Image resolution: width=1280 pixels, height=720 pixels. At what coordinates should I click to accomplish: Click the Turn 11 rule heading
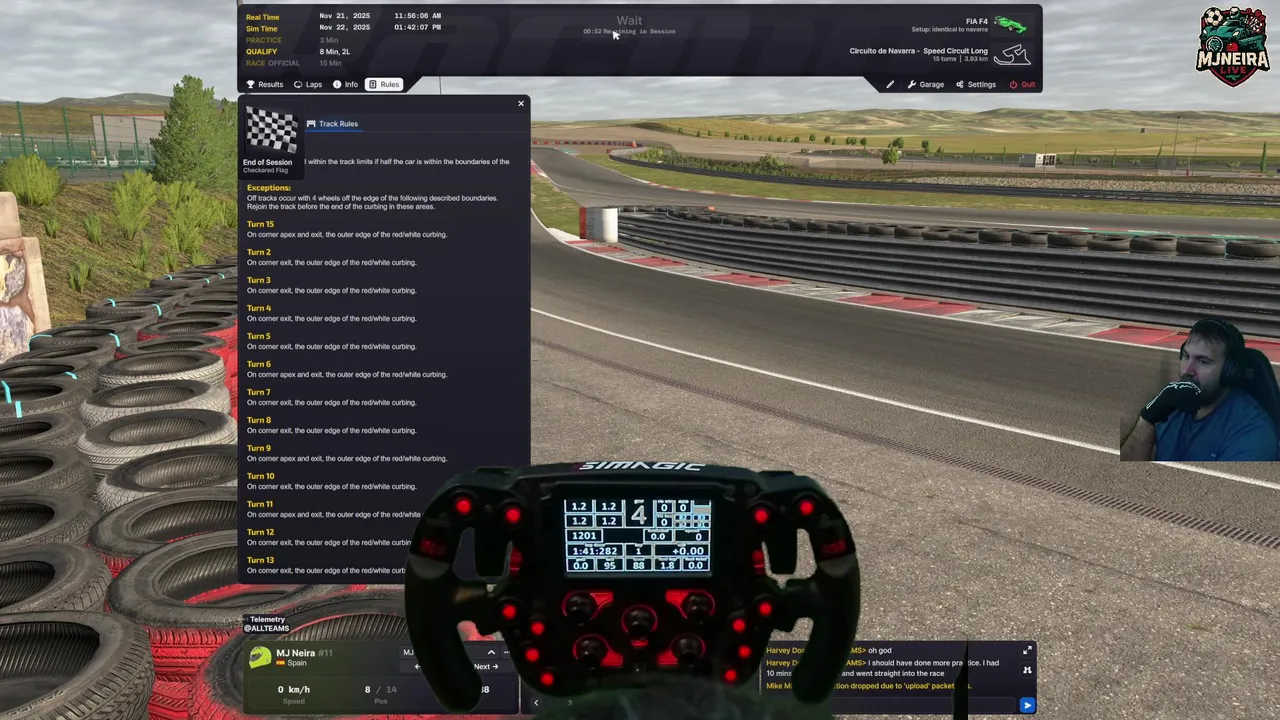point(260,504)
